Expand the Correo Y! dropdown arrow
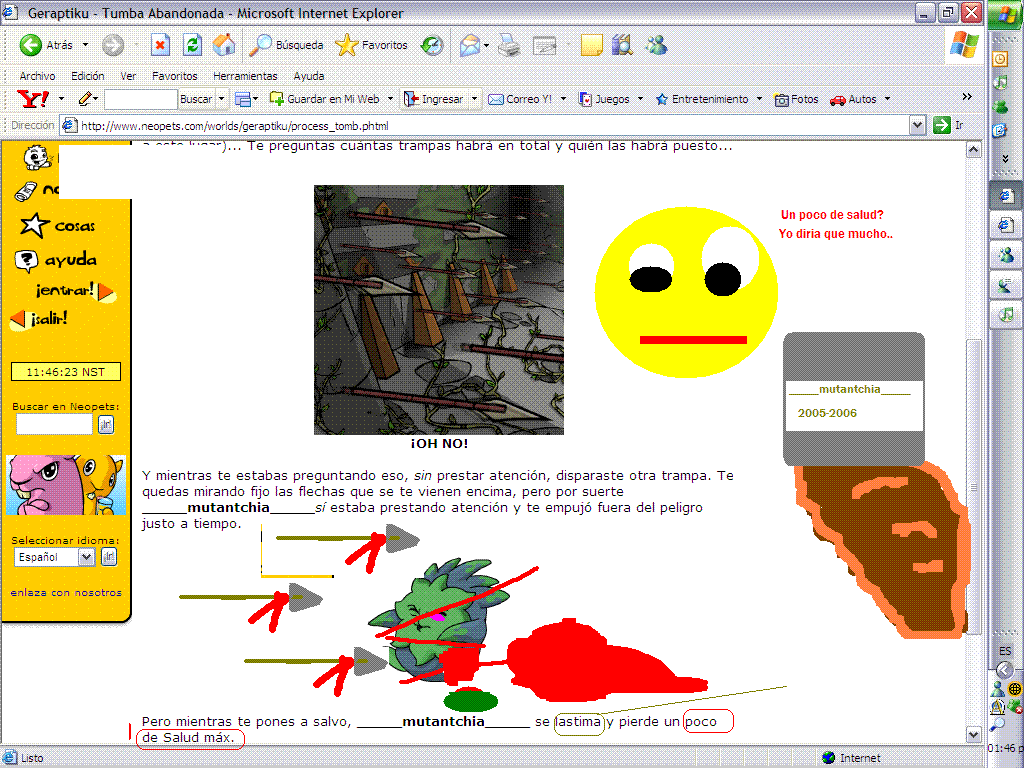This screenshot has width=1024, height=768. (x=563, y=99)
